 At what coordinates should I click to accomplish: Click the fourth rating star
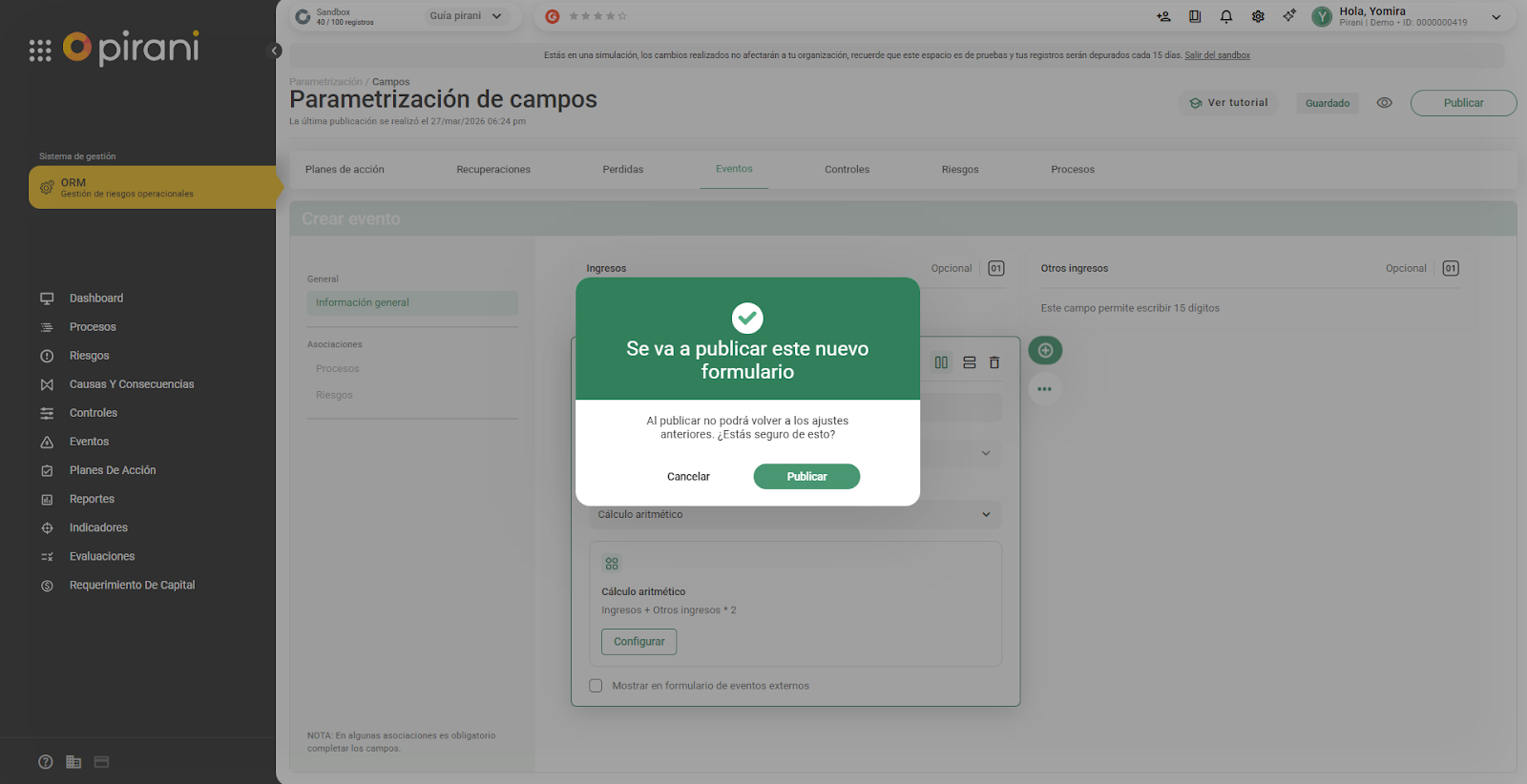pos(611,16)
